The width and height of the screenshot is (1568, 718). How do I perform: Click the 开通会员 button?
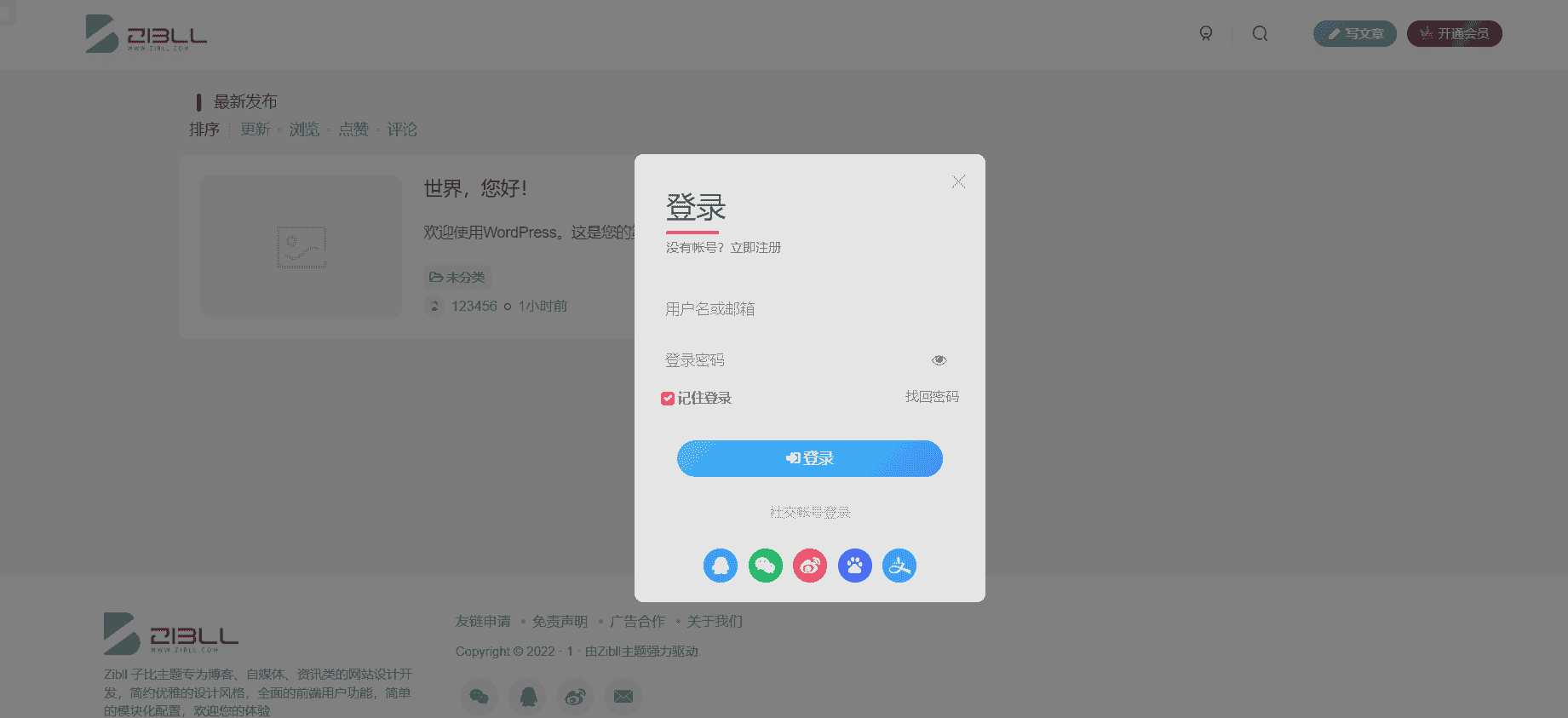(1455, 33)
